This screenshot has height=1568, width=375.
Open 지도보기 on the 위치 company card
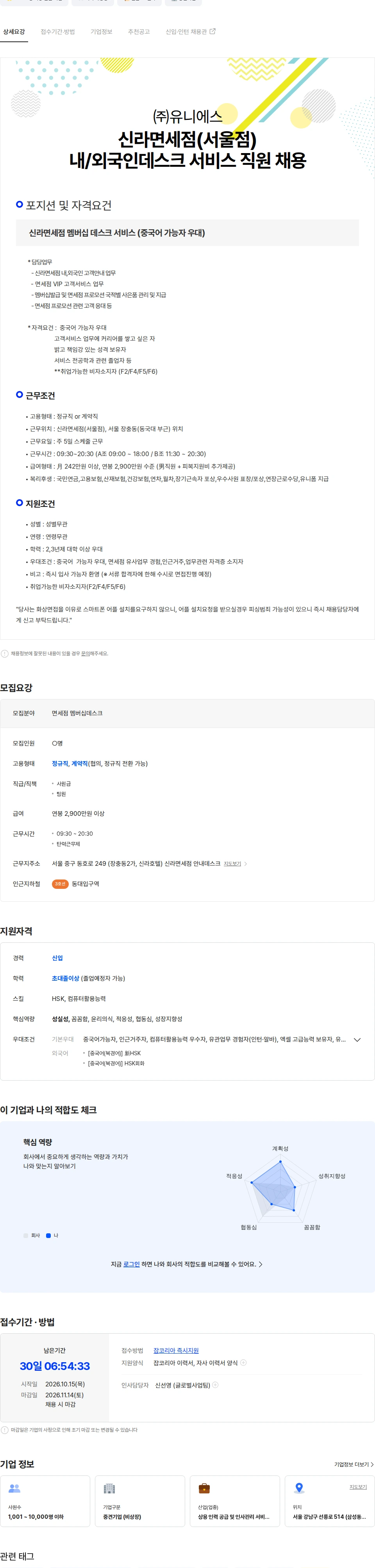358,1487
